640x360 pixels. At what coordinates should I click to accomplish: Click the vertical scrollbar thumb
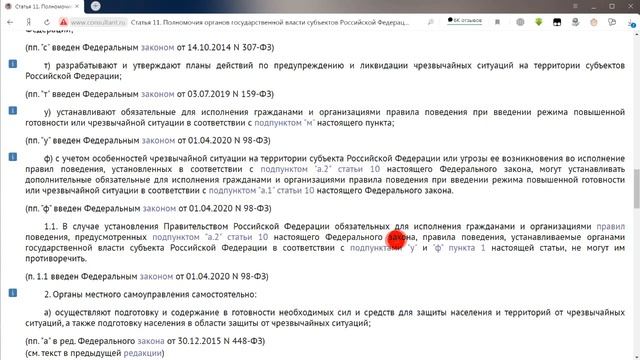[636, 189]
